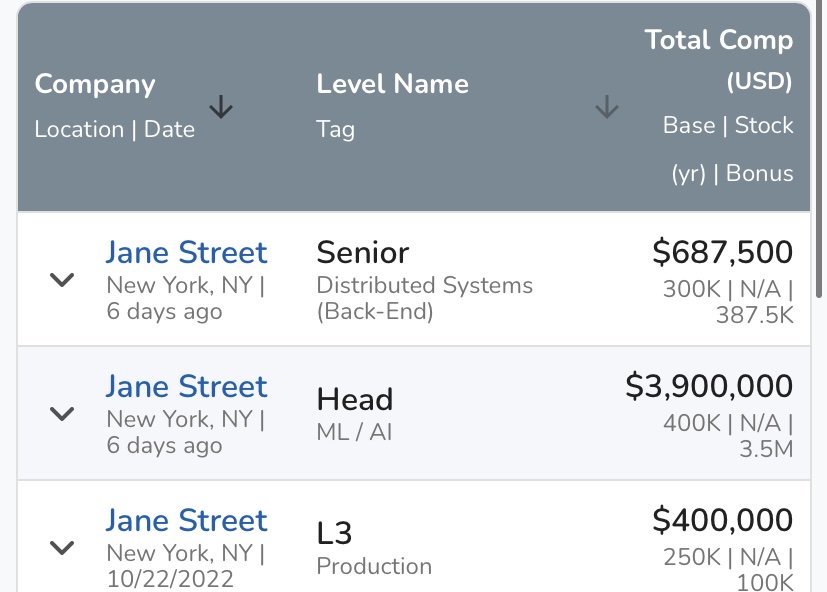Click the L3 level name cell
Viewport: 827px width, 592px height.
tap(334, 533)
